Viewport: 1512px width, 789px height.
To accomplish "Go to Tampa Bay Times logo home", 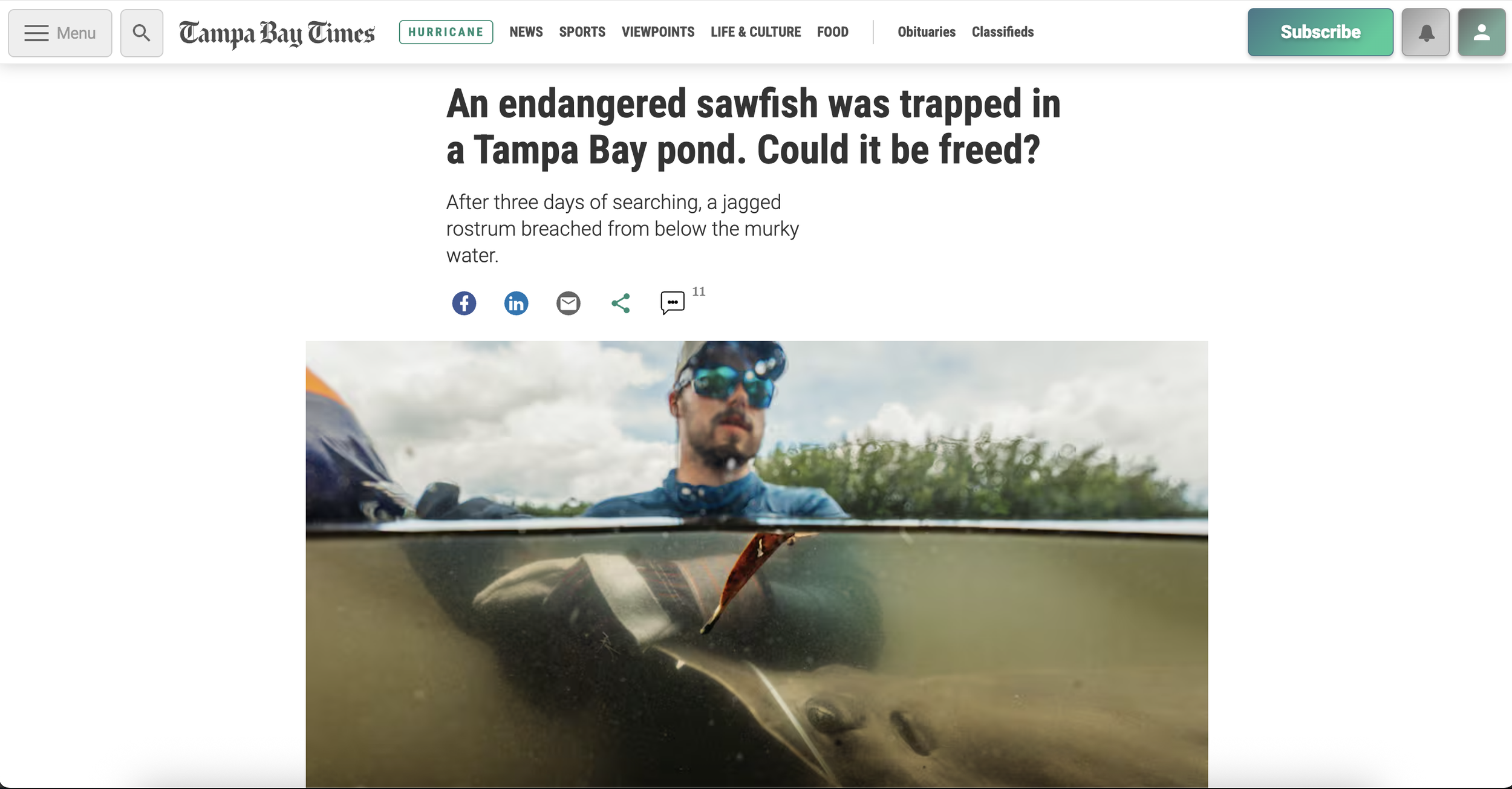I will [277, 33].
